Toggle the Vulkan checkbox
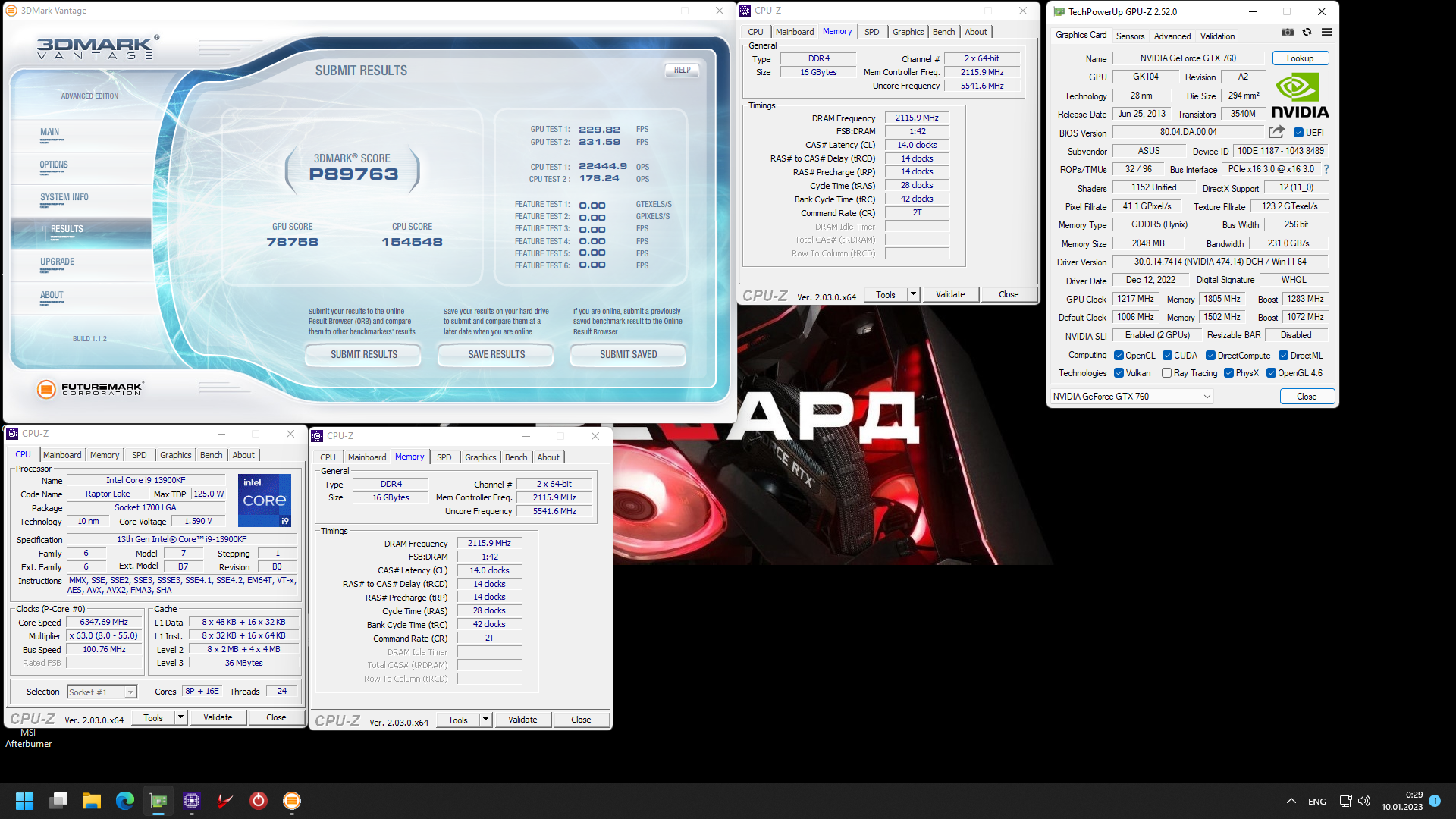This screenshot has height=819, width=1456. pos(1119,373)
